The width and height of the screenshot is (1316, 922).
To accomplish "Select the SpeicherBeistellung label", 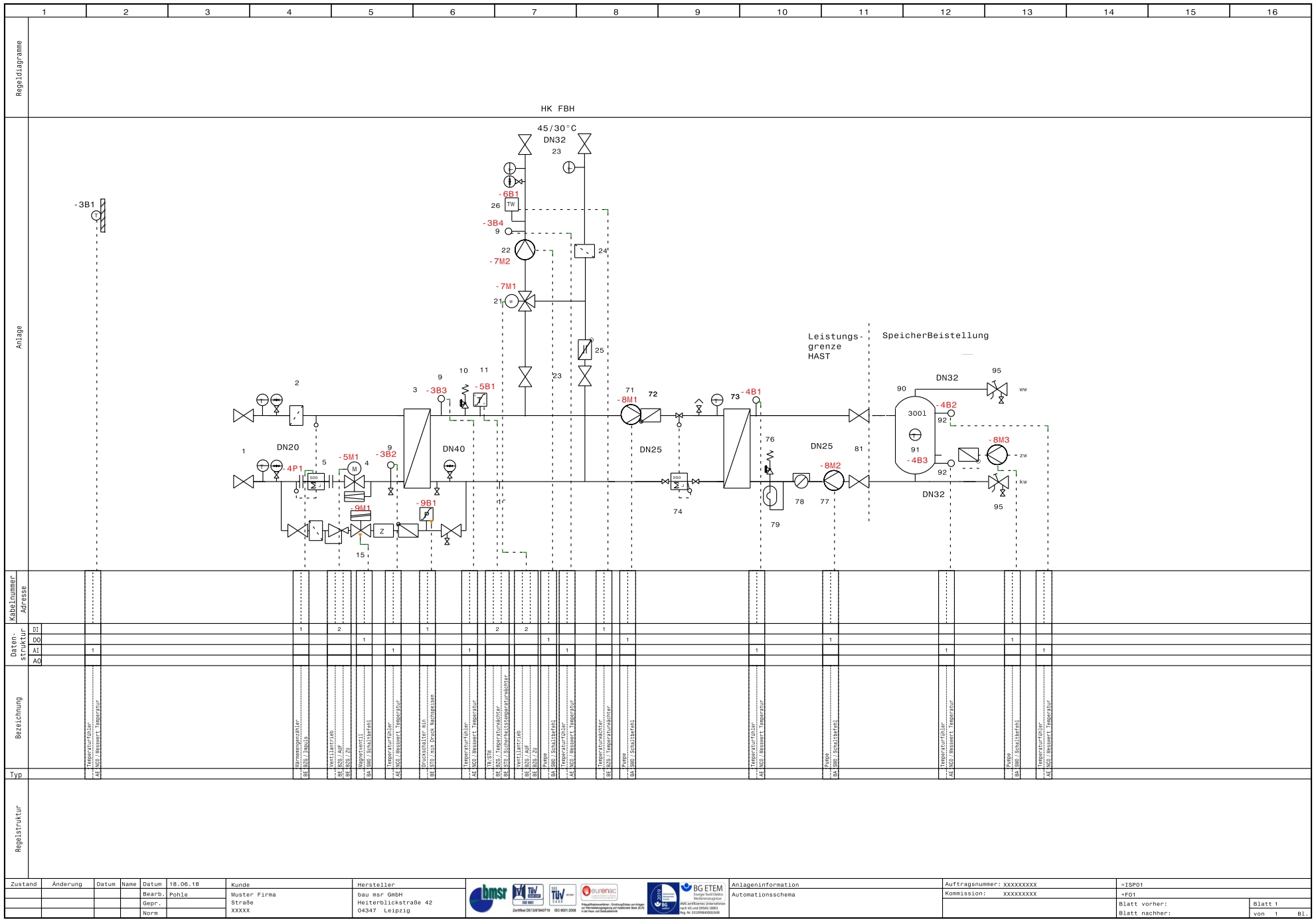I will (935, 335).
